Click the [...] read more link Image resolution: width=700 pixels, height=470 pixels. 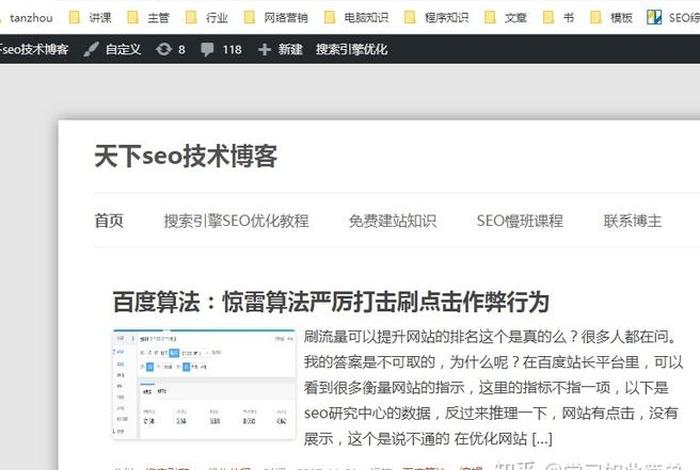point(542,439)
